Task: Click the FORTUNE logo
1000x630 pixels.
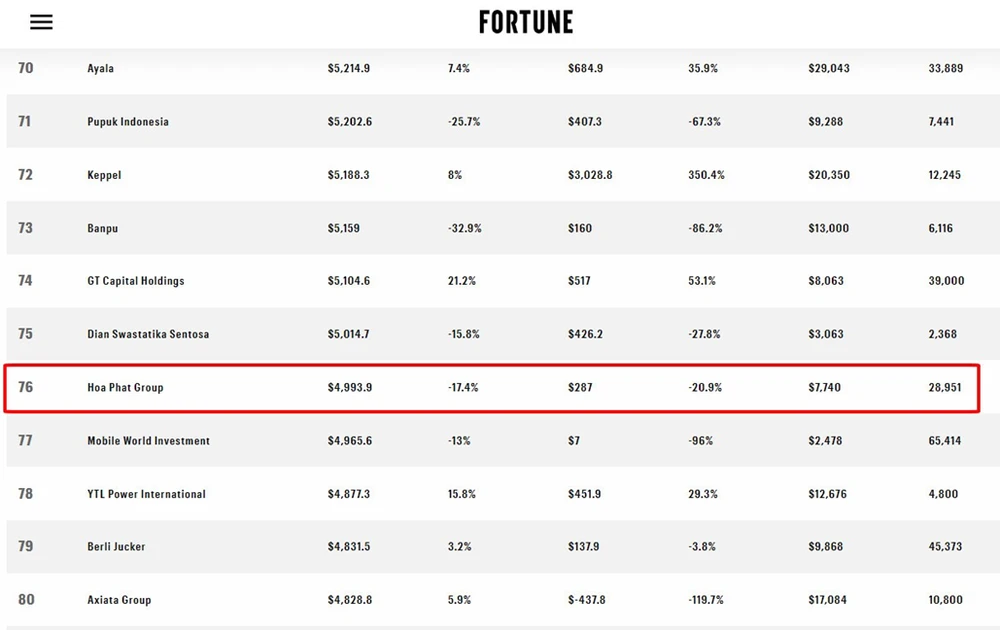Action: 526,22
